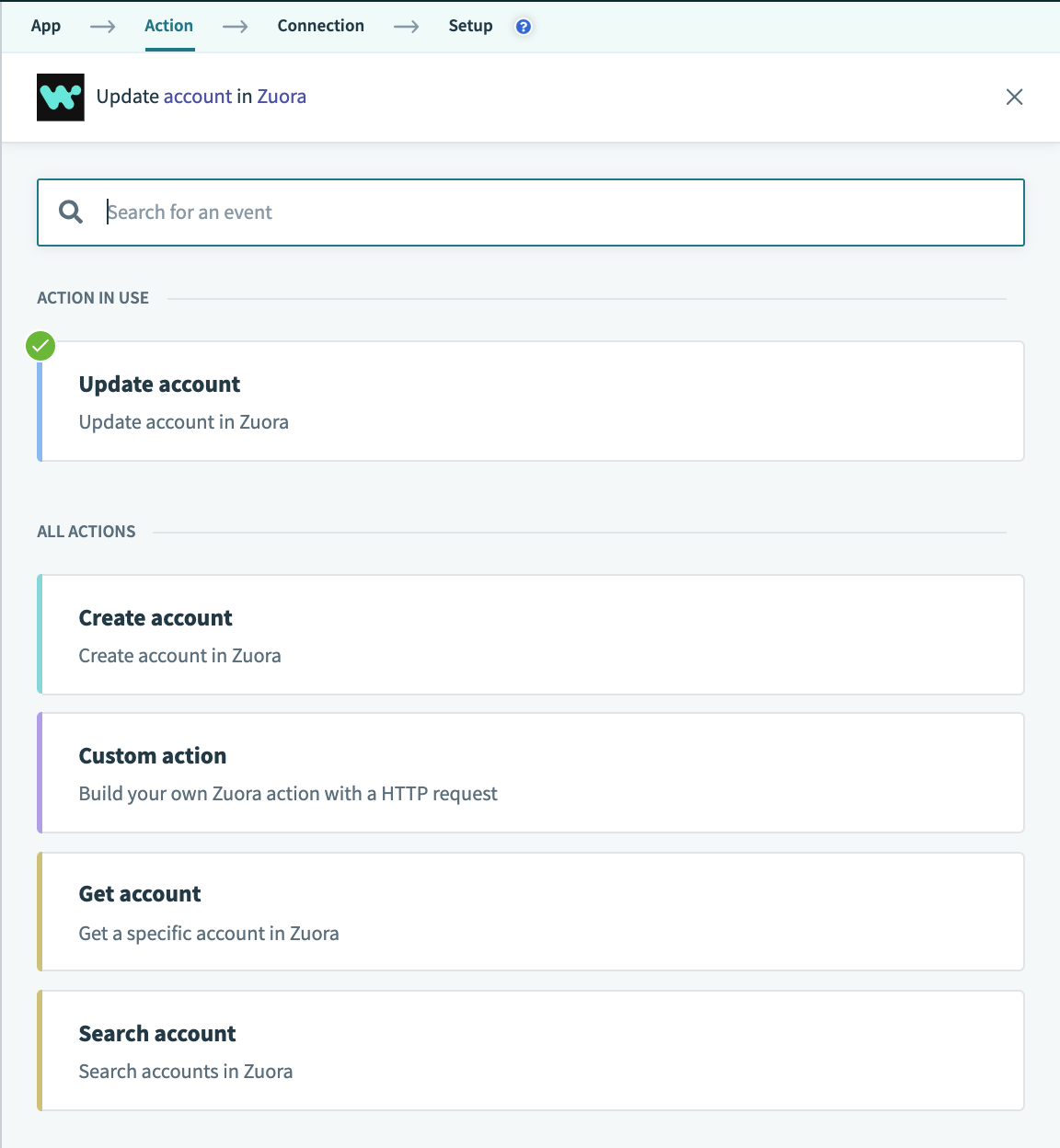
Task: Click the arrow between App and Action
Action: pos(101,27)
